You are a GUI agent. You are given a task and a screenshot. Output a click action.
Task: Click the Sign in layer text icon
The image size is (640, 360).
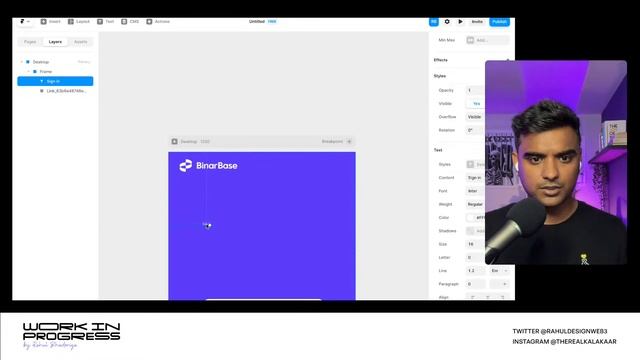tap(41, 81)
